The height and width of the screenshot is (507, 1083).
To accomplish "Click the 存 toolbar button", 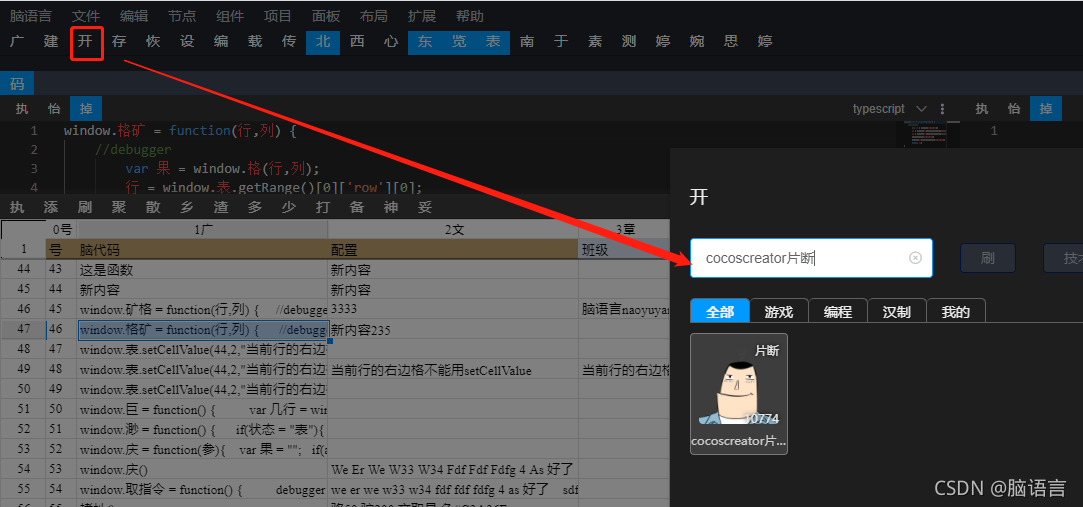I will click(x=119, y=41).
